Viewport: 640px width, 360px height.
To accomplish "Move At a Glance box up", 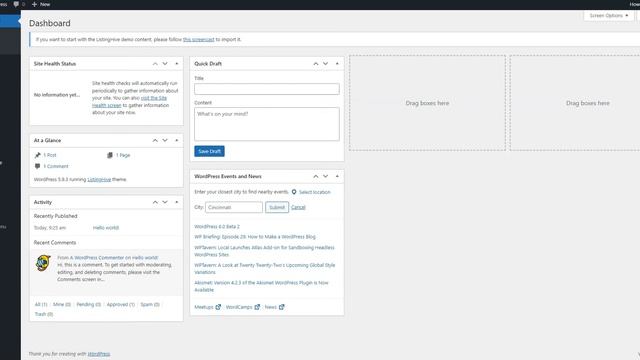I will tap(155, 140).
